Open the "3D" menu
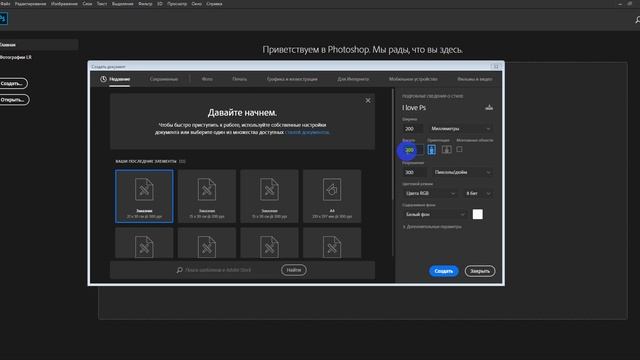 (160, 4)
